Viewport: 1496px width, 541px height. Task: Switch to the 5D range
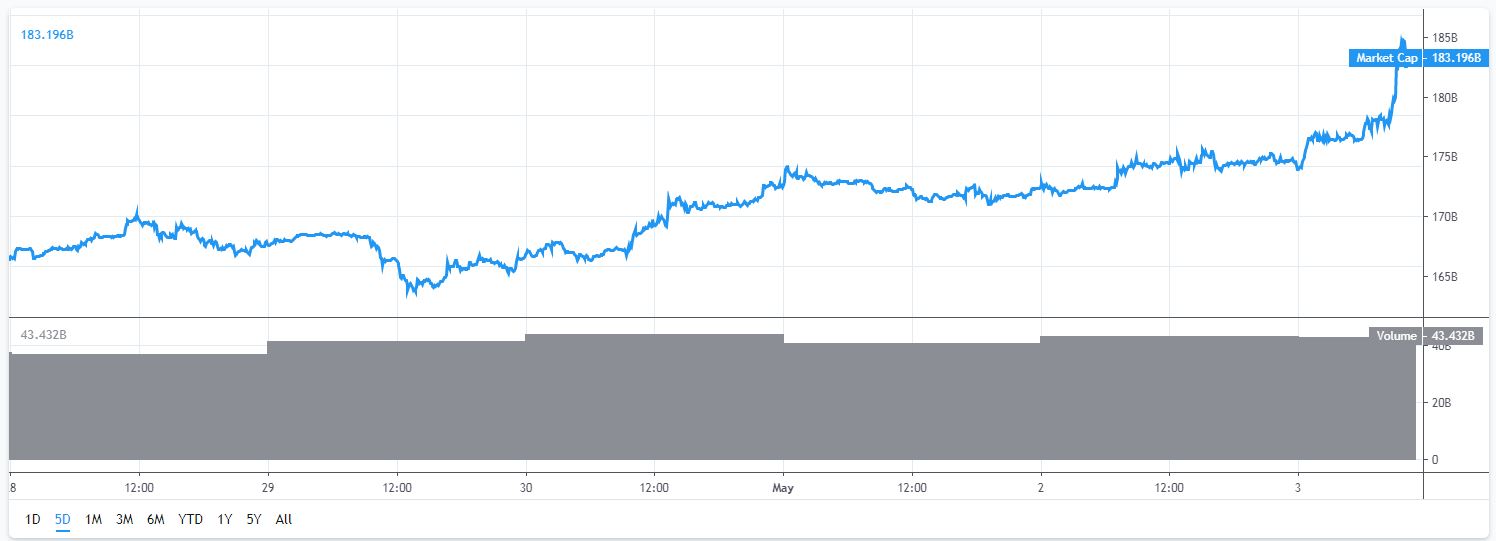click(x=63, y=519)
